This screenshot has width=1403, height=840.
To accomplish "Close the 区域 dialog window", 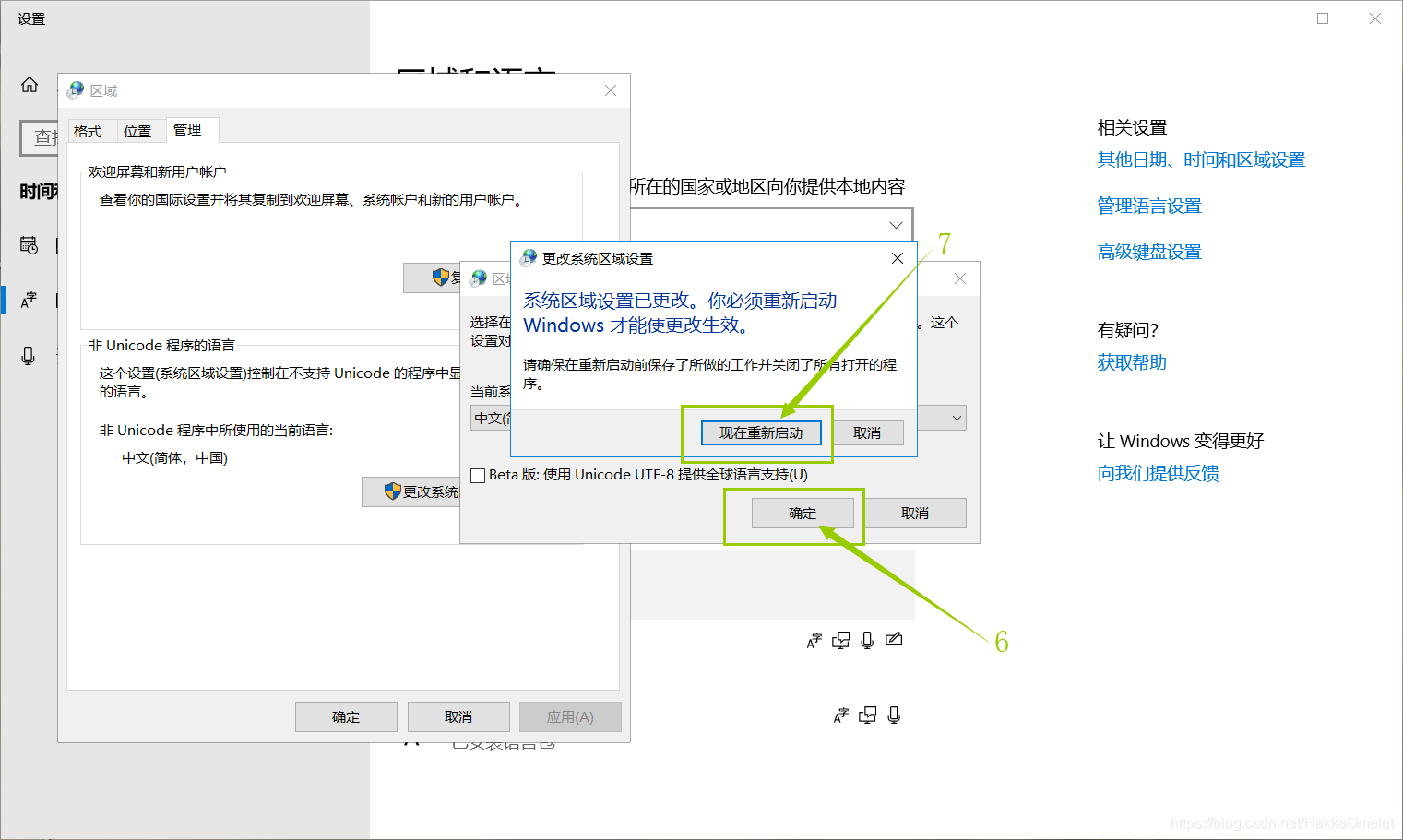I will [611, 90].
